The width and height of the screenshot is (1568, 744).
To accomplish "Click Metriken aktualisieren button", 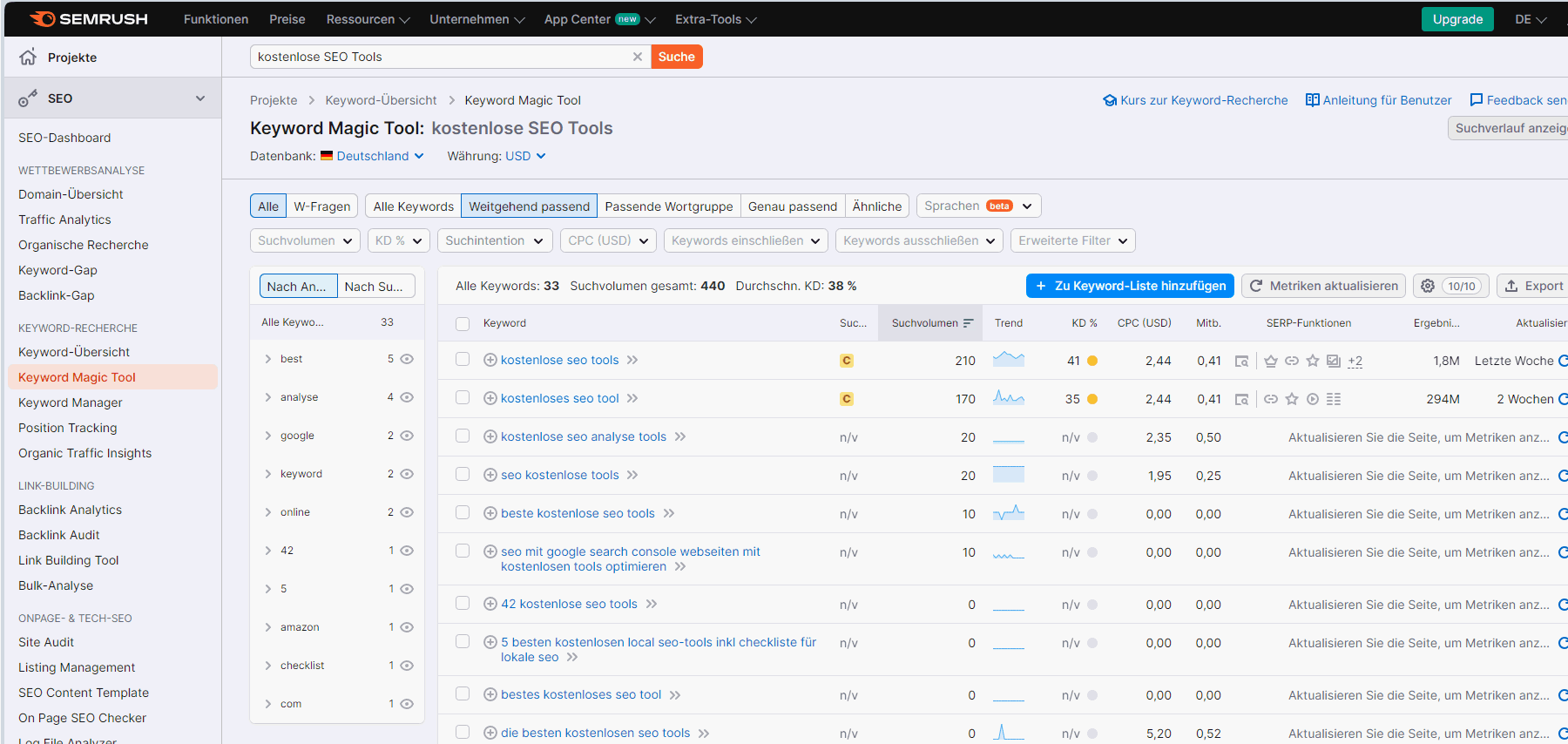I will click(x=1323, y=286).
